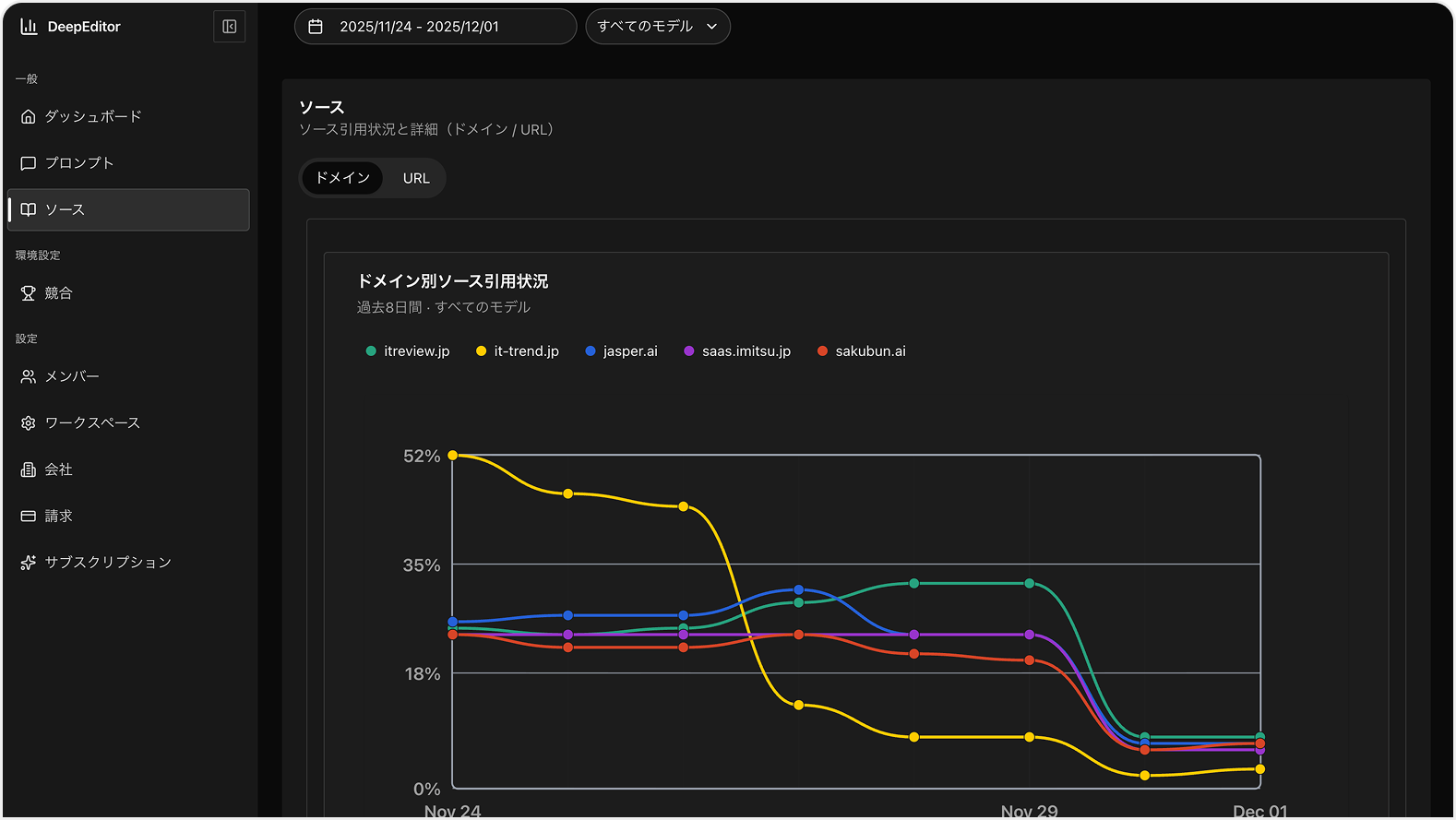The width and height of the screenshot is (1456, 820).
Task: Switch to the URL tab
Action: 416,179
